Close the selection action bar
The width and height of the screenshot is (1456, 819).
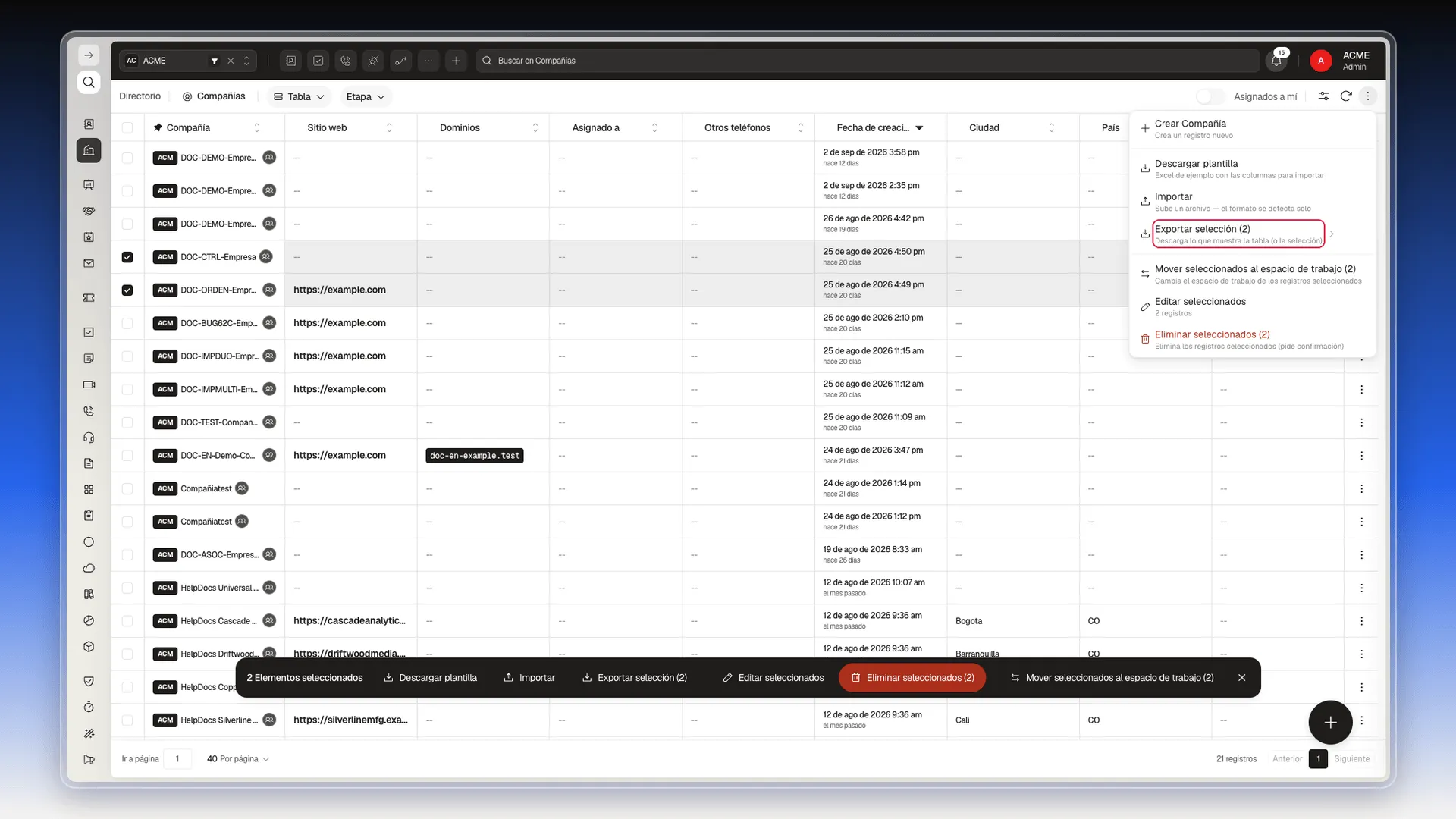1242,678
